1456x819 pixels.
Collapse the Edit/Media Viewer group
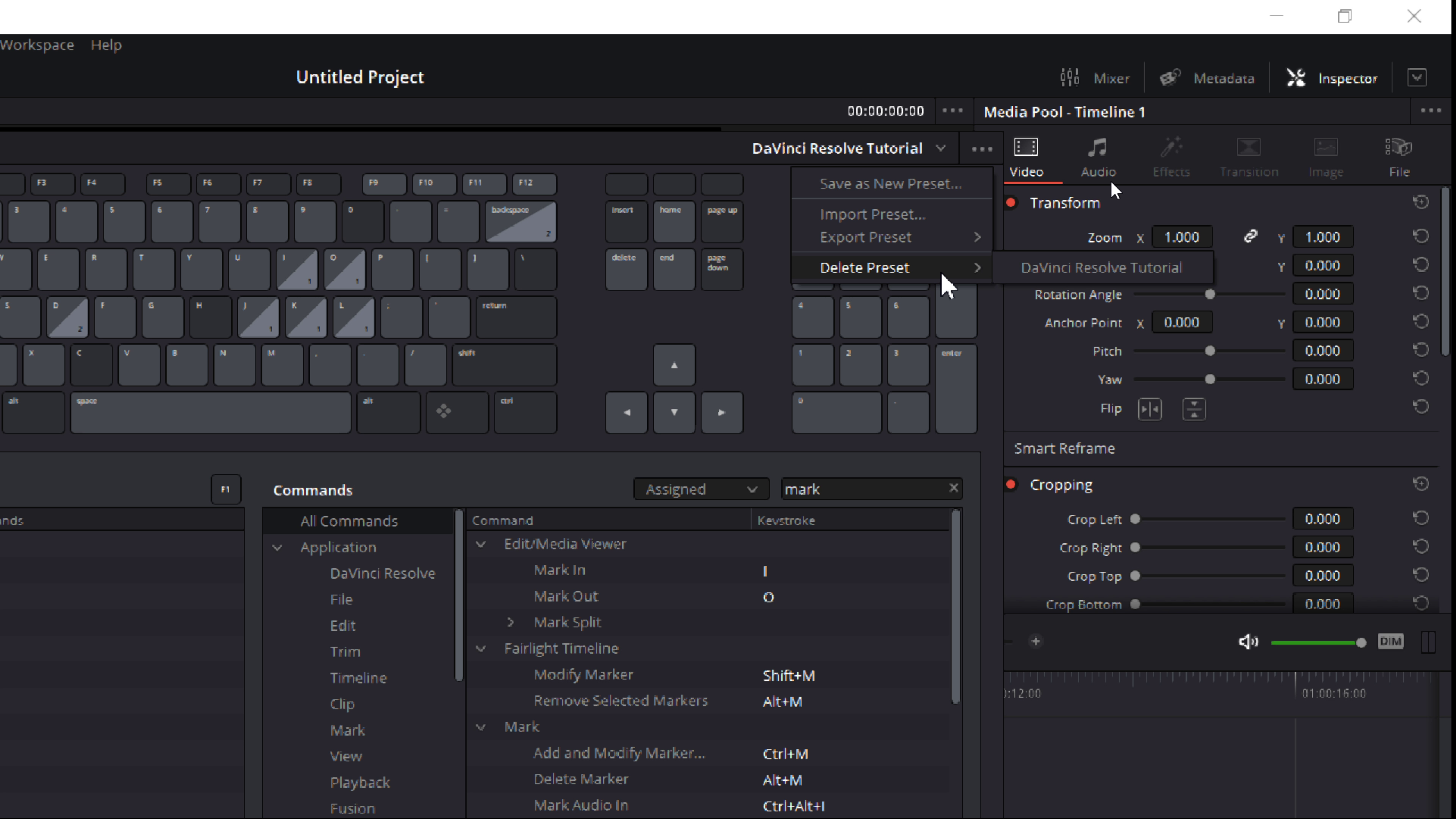[x=480, y=544]
